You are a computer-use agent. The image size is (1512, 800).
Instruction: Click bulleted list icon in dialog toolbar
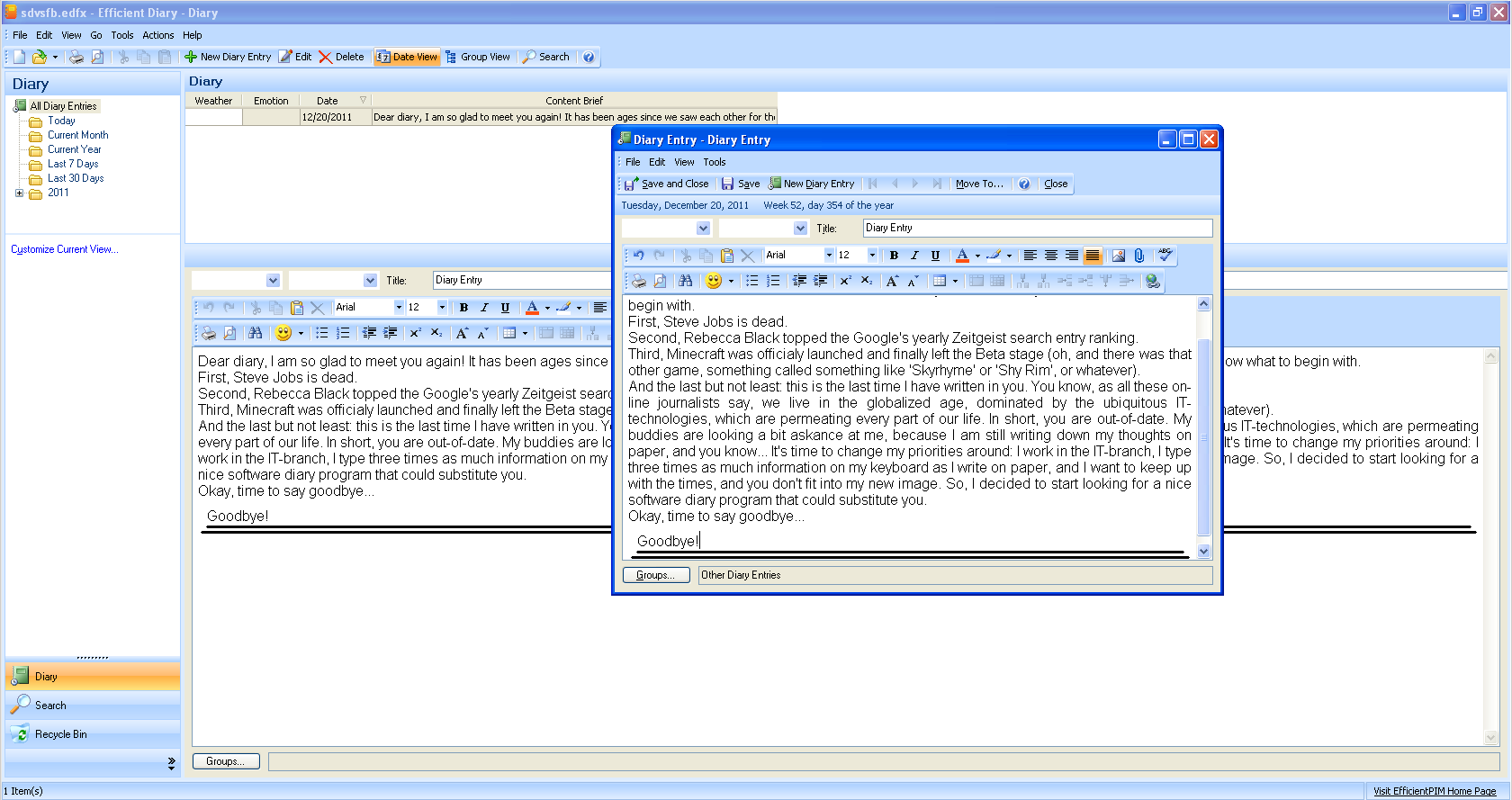[x=752, y=281]
